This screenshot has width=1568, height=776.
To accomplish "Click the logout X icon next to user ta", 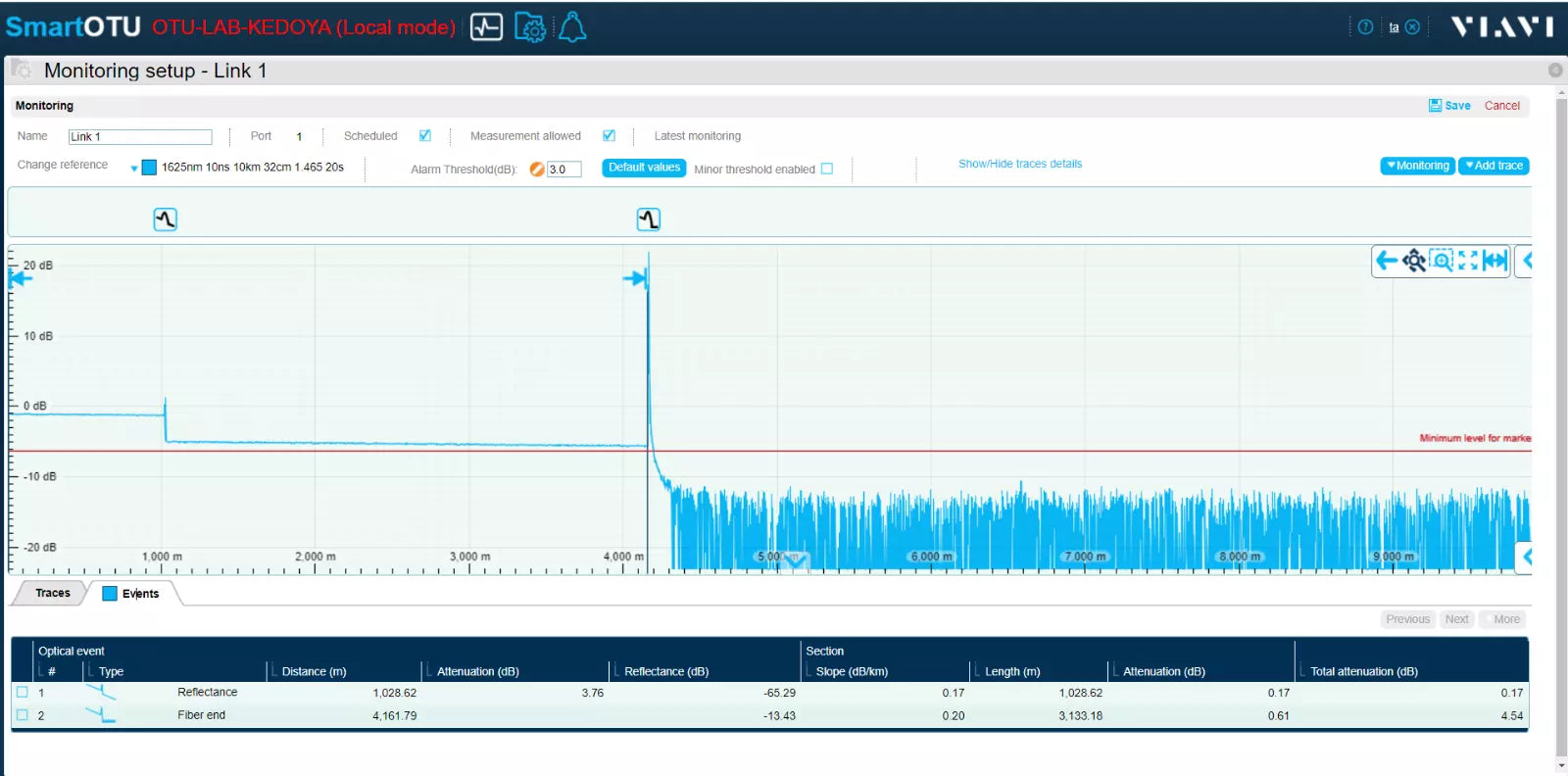I will 1412,27.
